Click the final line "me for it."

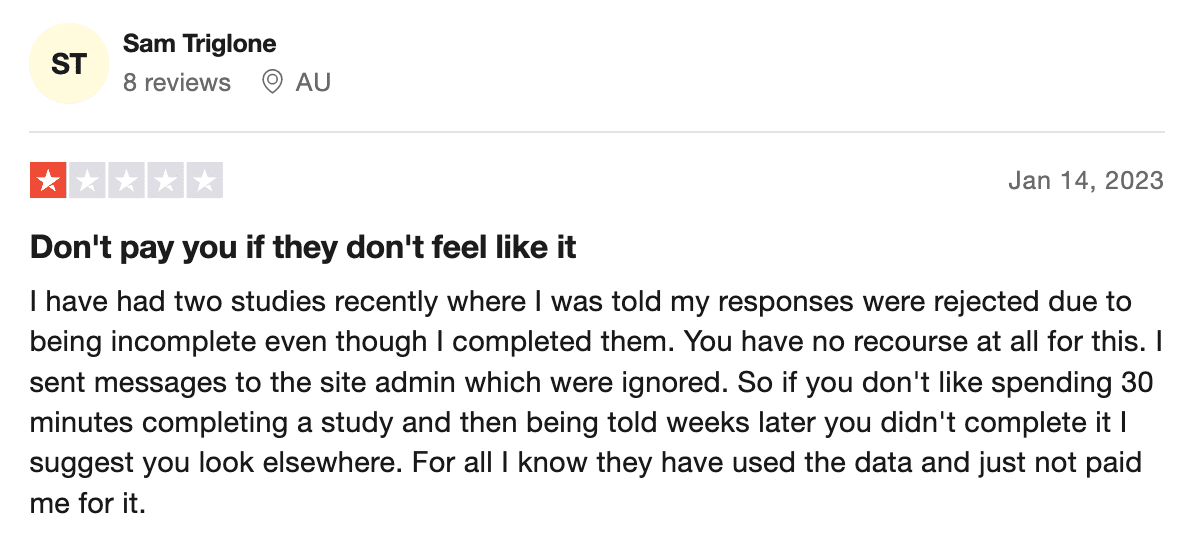[88, 503]
